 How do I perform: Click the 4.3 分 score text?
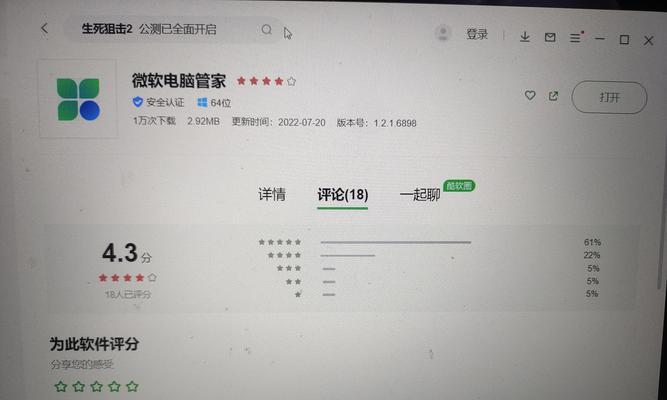coord(126,253)
